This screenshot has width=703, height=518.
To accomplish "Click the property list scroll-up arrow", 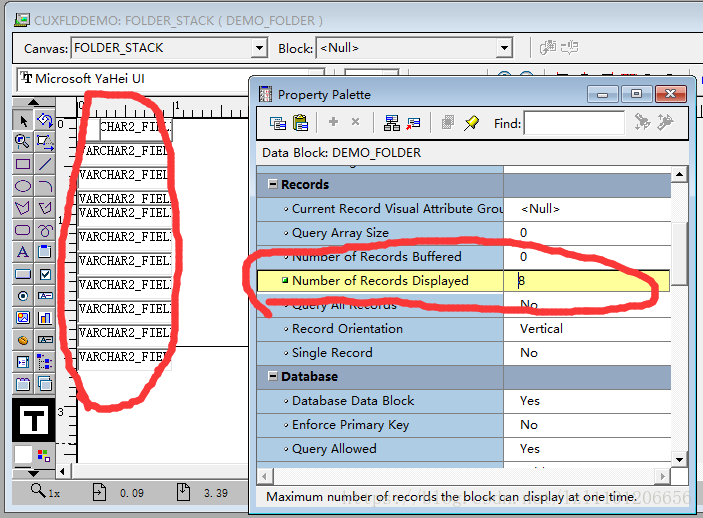I will (680, 174).
